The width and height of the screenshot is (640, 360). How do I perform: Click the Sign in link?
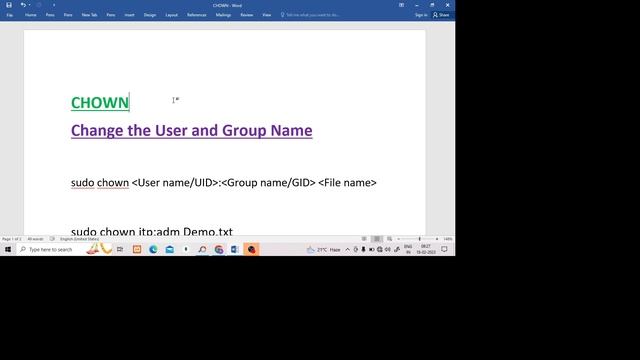click(x=421, y=15)
